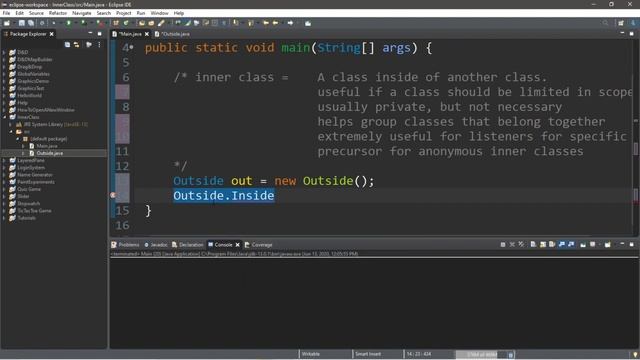Click the New Java Class icon
The width and height of the screenshot is (640, 360).
(x=126, y=23)
